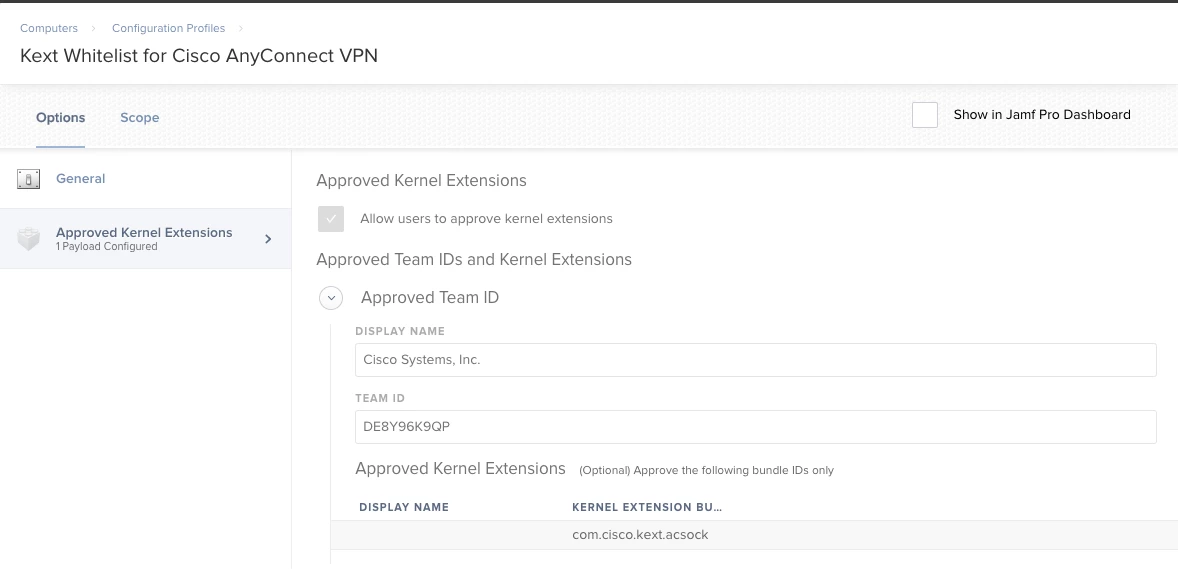Click the General payload switch icon
Image resolution: width=1178 pixels, height=569 pixels.
[x=29, y=179]
